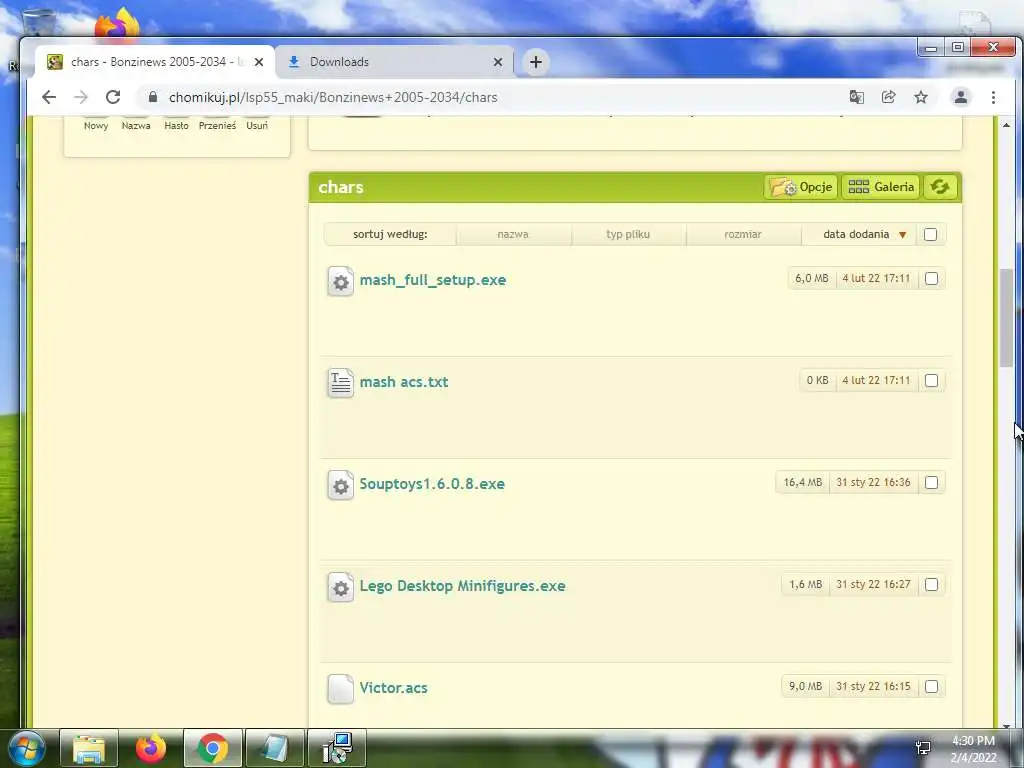Open the mash_full_setup.exe file link

(432, 280)
